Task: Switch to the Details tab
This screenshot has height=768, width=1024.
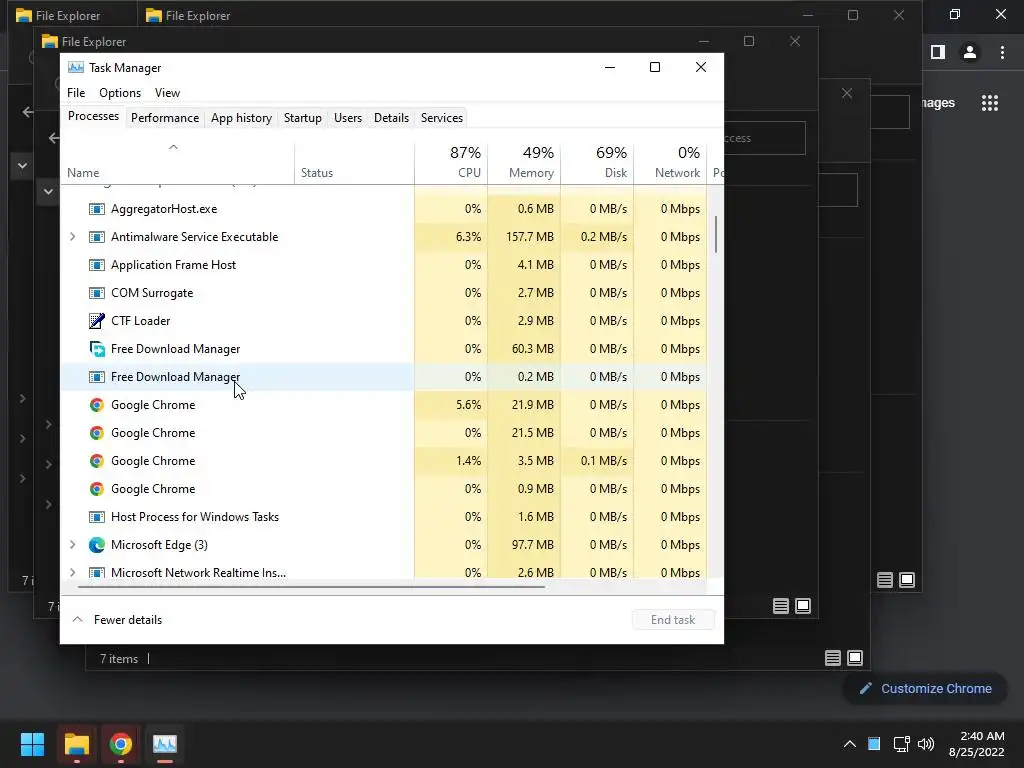Action: coord(391,118)
